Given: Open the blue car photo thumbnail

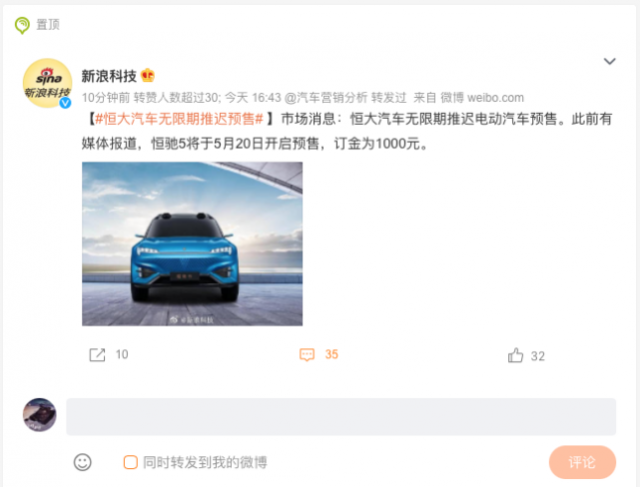Looking at the screenshot, I should coord(192,244).
